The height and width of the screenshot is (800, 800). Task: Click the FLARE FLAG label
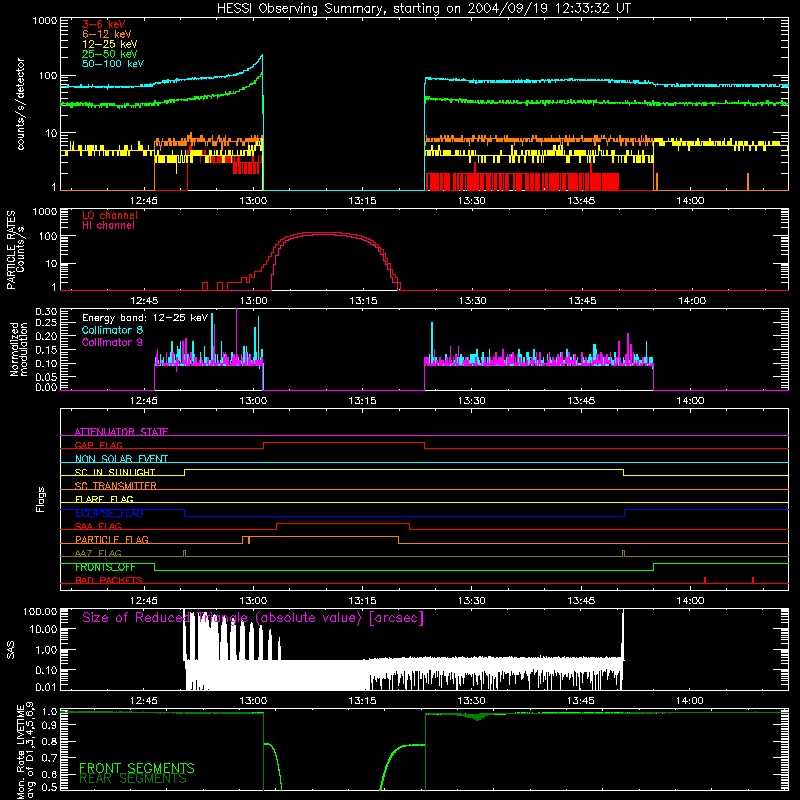tap(104, 499)
